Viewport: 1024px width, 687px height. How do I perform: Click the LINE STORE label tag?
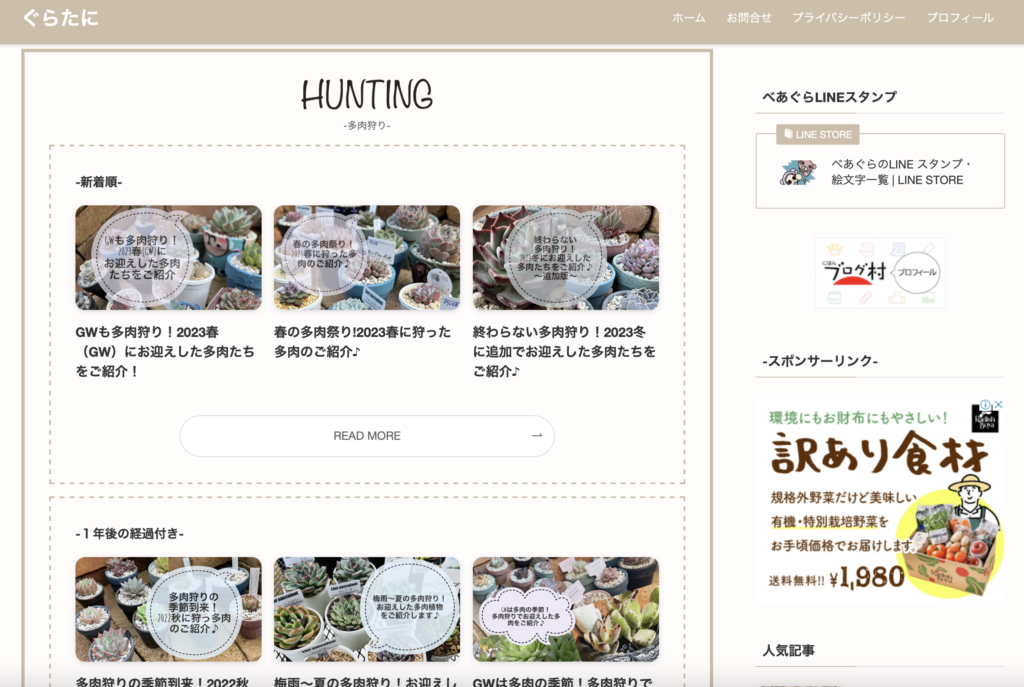pos(818,135)
